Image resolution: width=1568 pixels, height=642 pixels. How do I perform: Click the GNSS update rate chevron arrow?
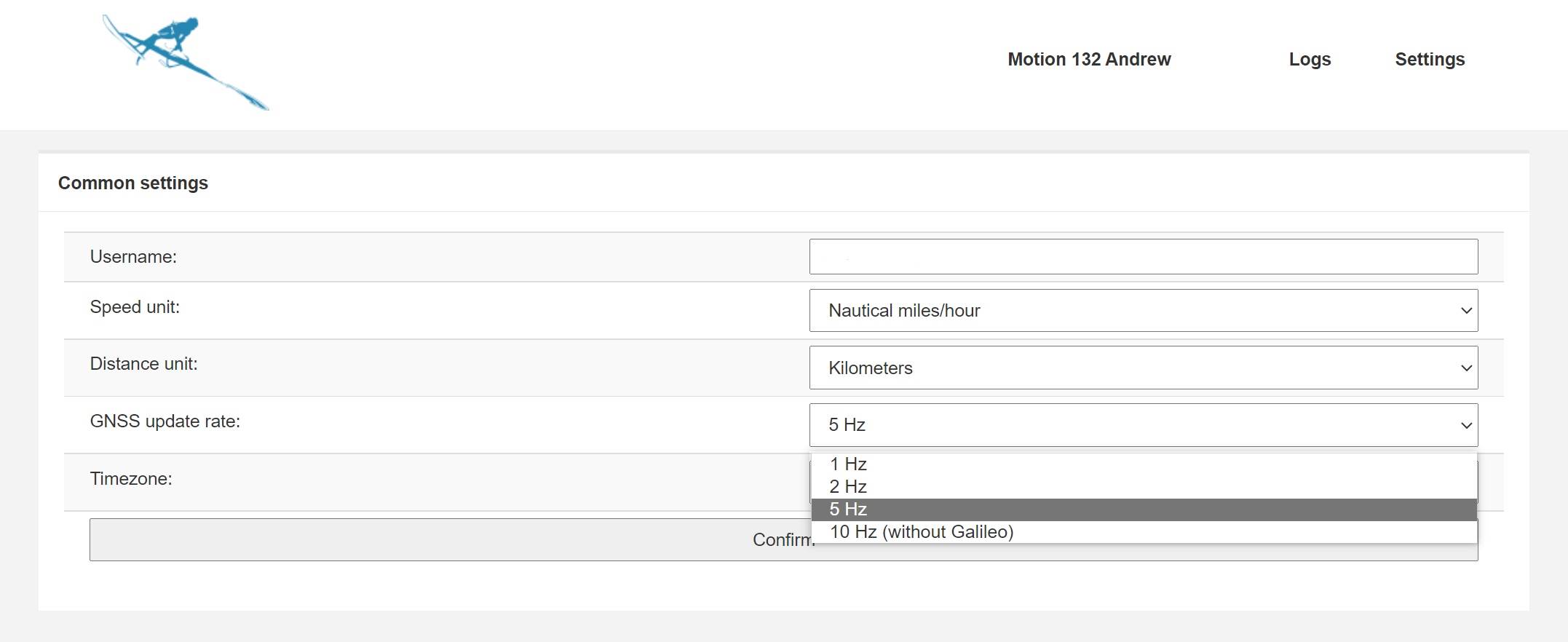click(1466, 425)
